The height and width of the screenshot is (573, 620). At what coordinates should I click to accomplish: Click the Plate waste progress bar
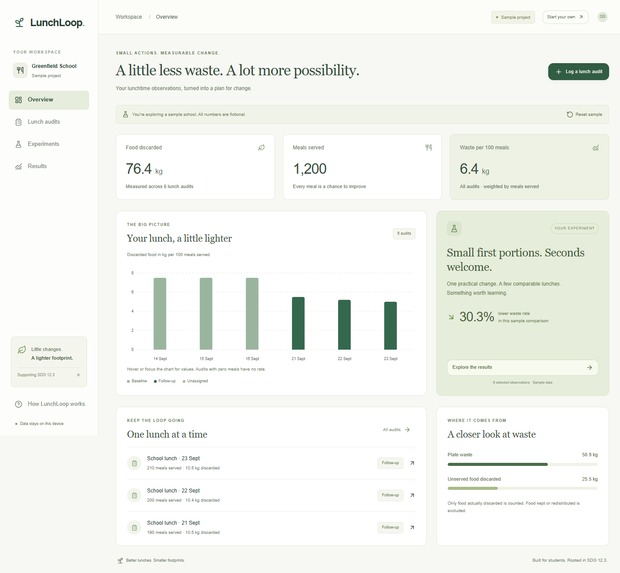[522, 464]
